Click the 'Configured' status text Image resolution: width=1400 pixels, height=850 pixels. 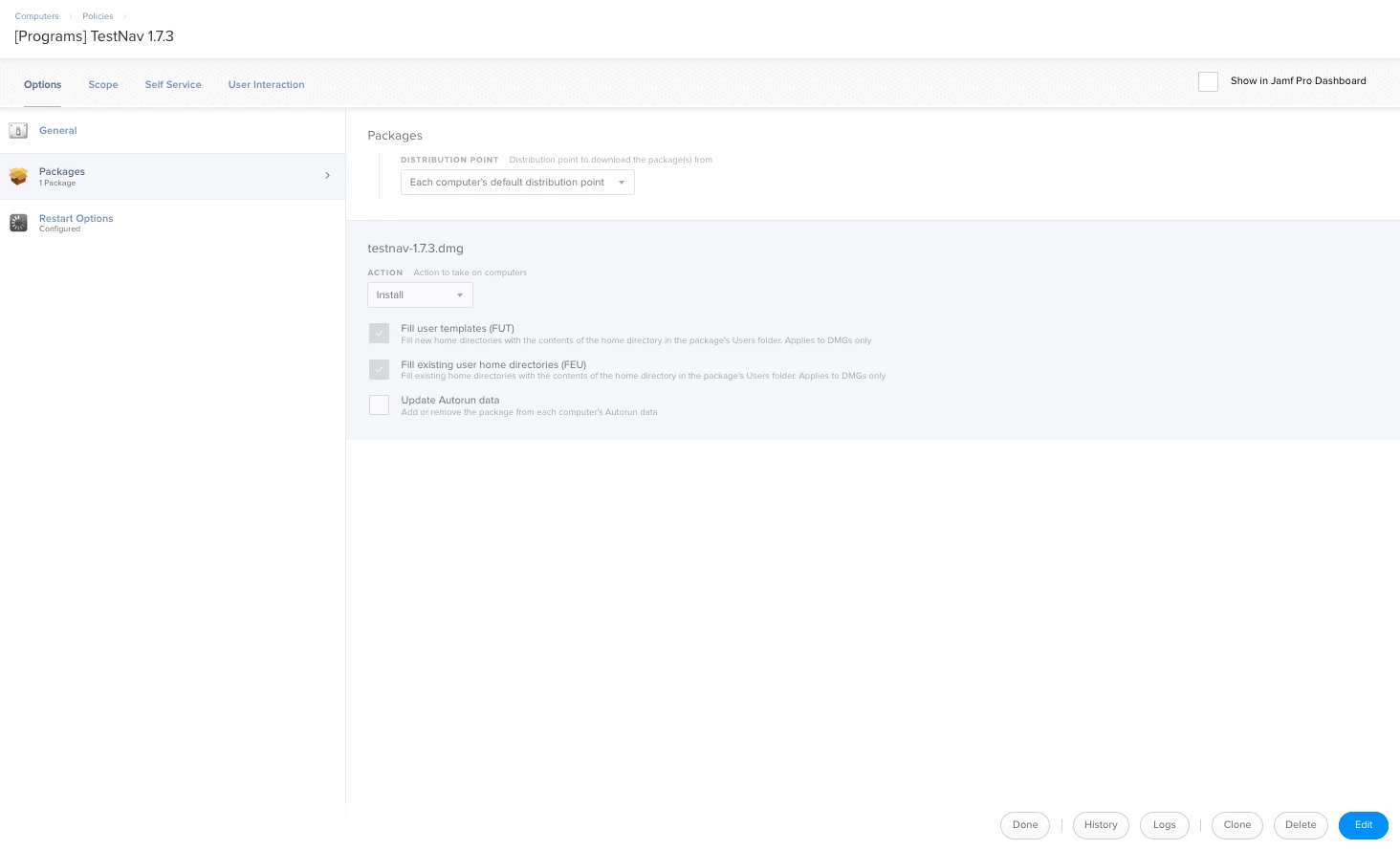(x=59, y=229)
